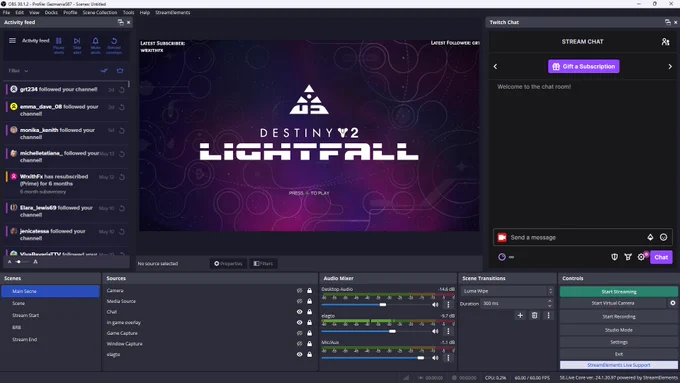Open transition properties three-dot menu

point(548,315)
